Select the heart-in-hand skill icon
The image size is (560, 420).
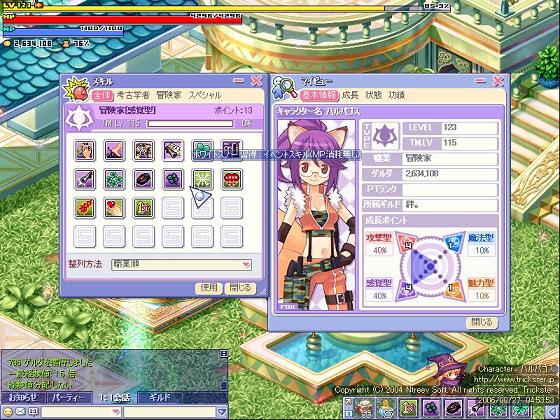click(114, 208)
